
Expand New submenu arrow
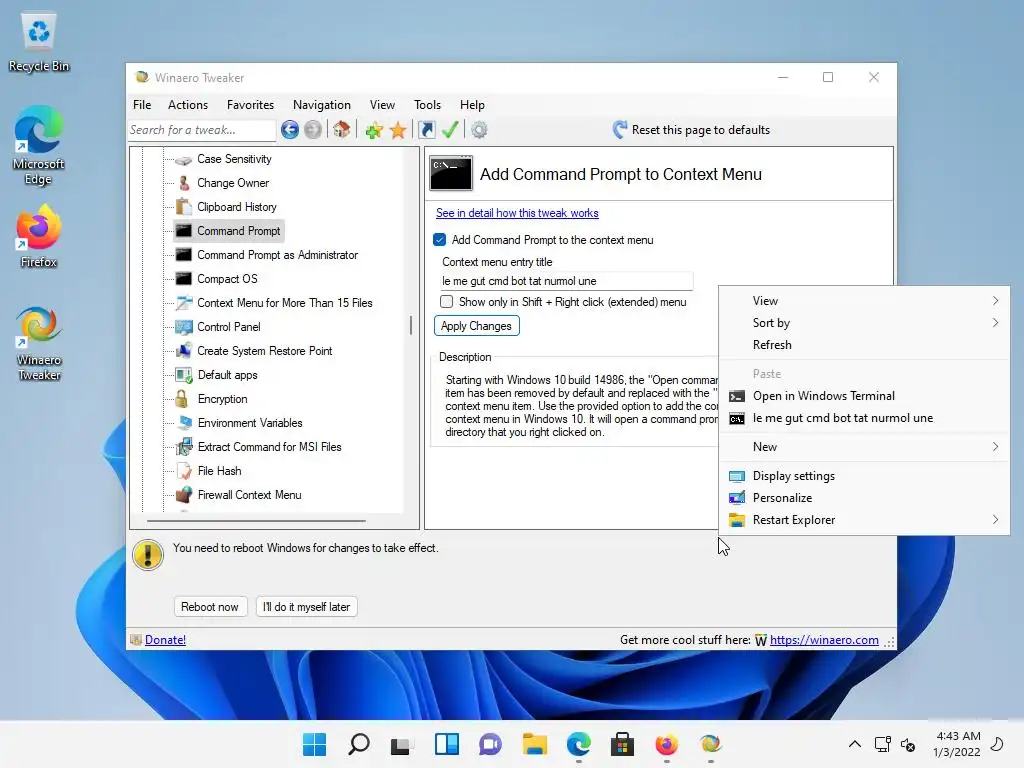[x=995, y=447]
